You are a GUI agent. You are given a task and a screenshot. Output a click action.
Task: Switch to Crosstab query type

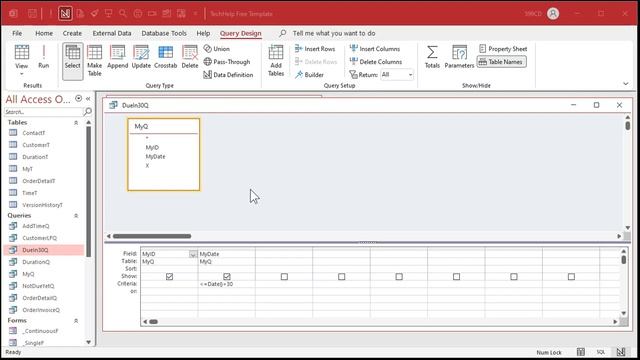[166, 57]
